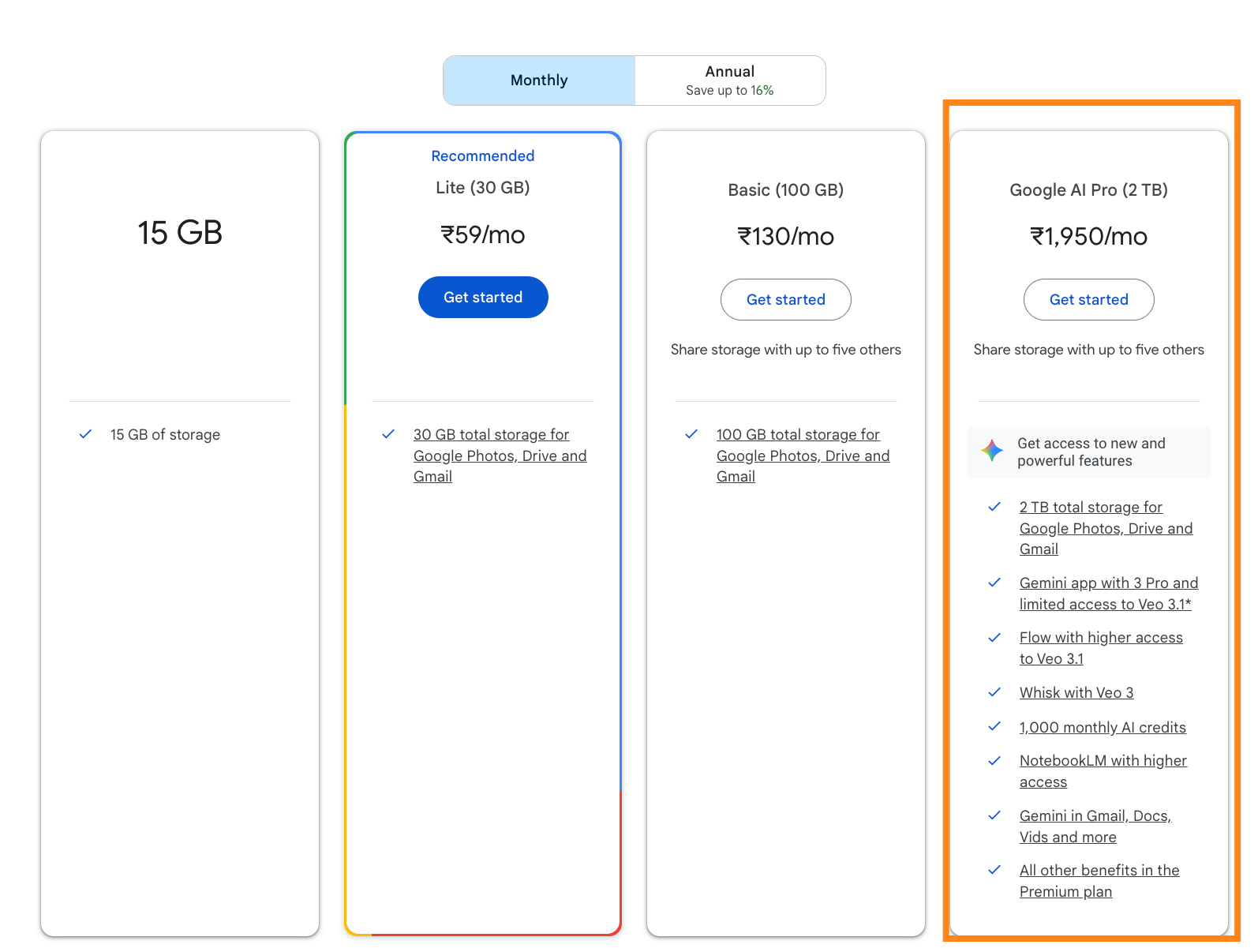The height and width of the screenshot is (952, 1258).
Task: Get started with Google AI Pro plan
Action: point(1089,300)
